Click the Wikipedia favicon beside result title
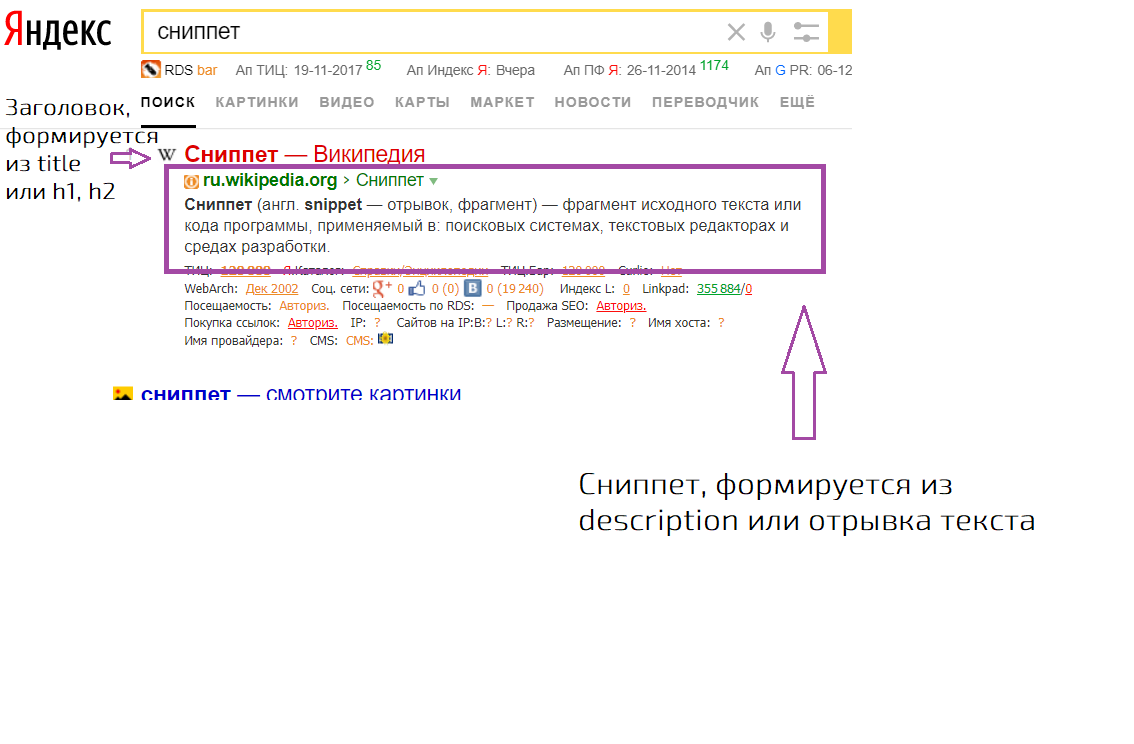 tap(167, 154)
